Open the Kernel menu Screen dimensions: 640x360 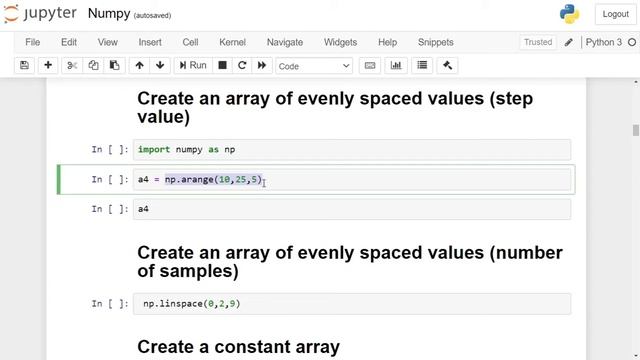233,42
